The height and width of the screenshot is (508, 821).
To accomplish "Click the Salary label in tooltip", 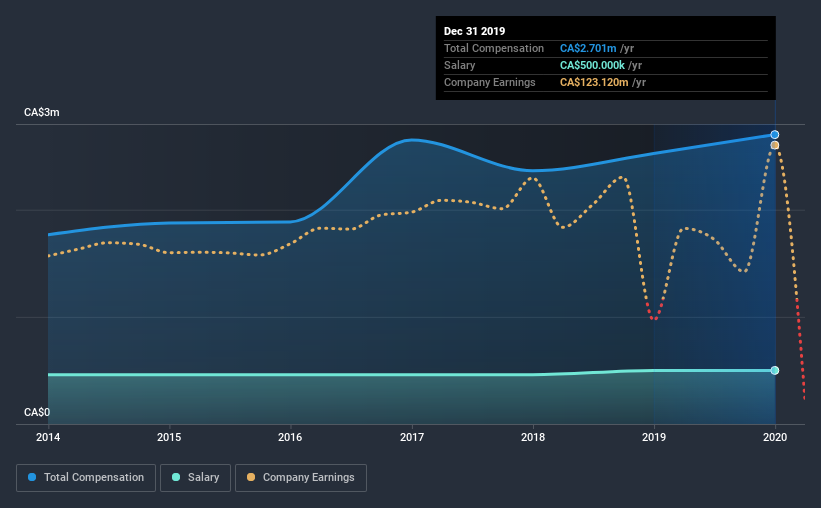I will point(459,65).
